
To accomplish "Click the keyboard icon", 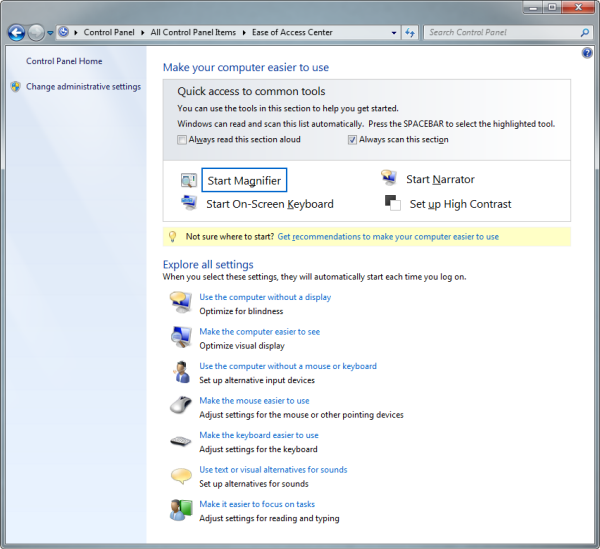I will coord(181,441).
